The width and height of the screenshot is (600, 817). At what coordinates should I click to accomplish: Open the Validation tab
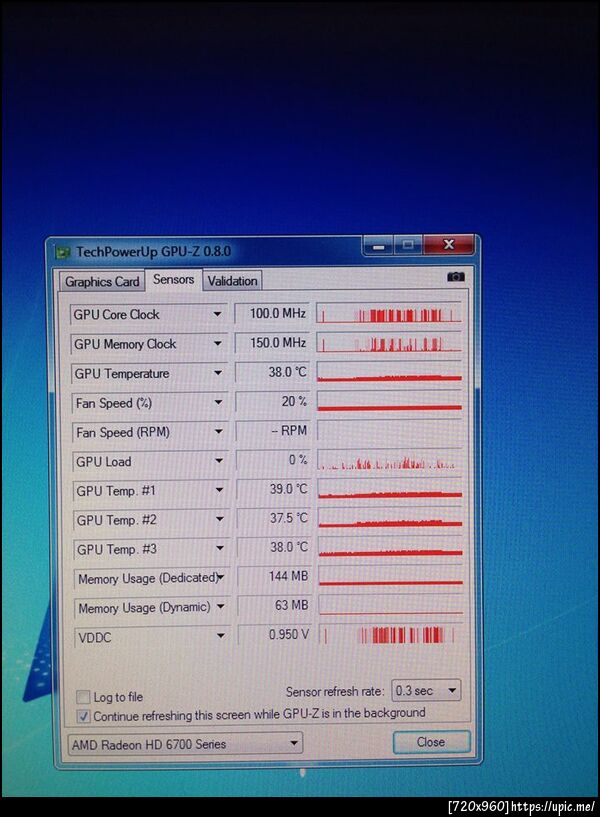point(232,281)
